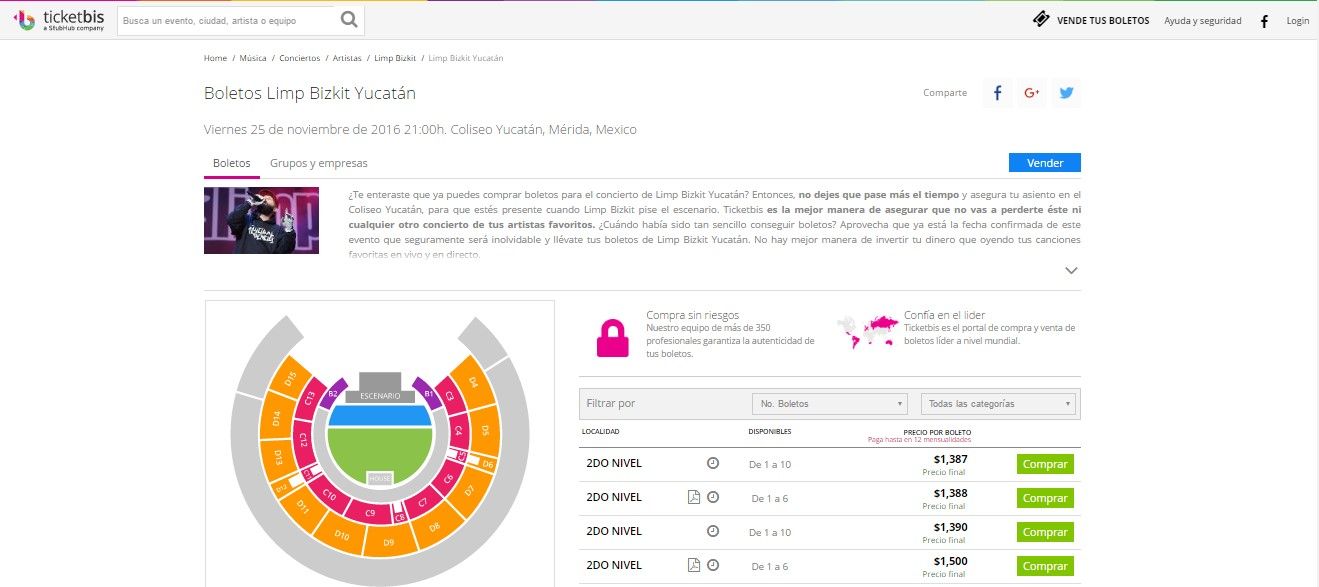Screen dimensions: 1319x587
Task: Open Ayuda y seguridad link
Action: (1202, 21)
